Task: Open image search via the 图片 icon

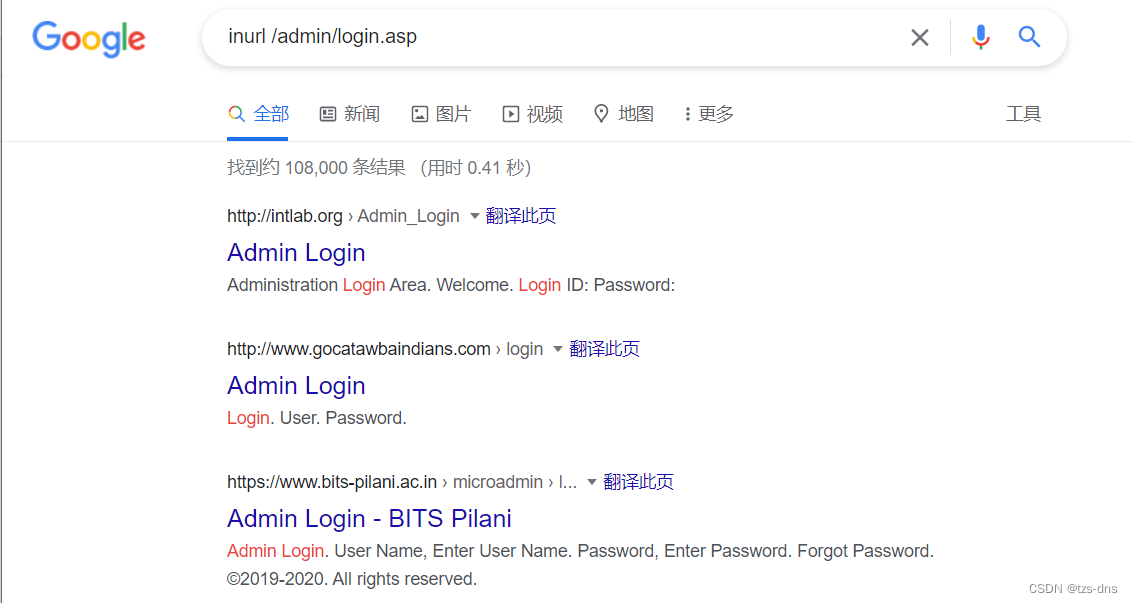Action: tap(441, 113)
